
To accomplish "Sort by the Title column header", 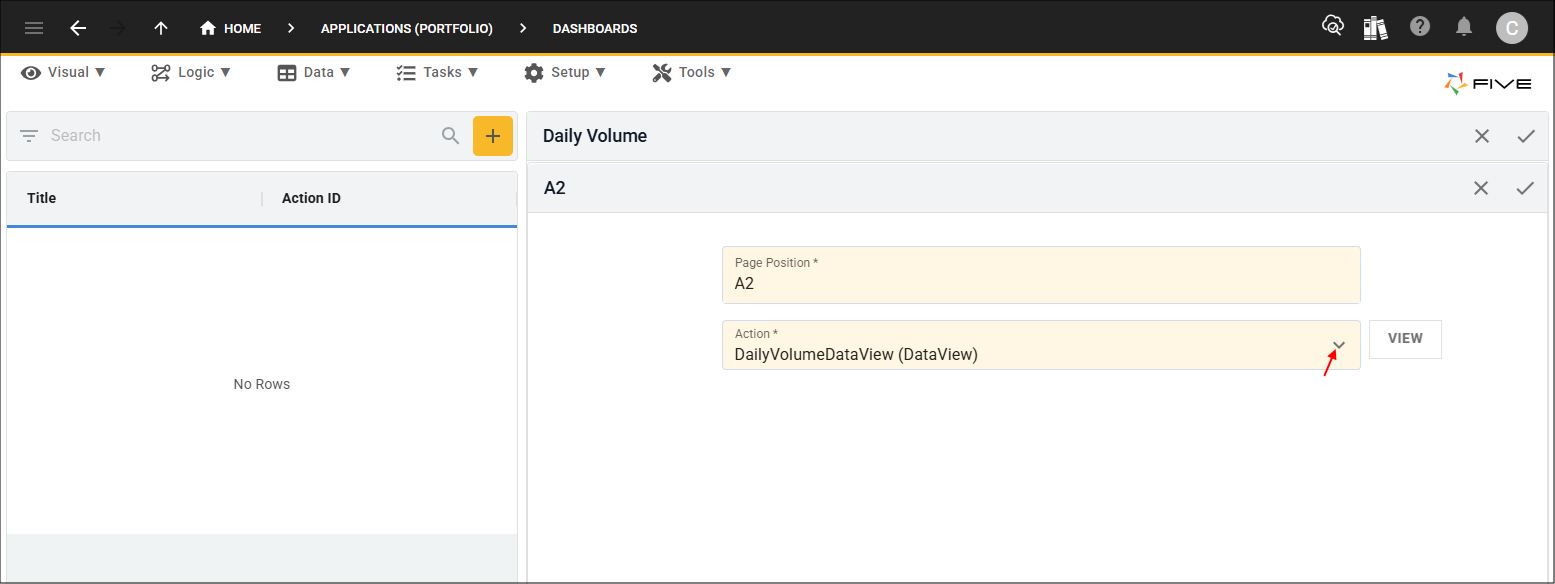I will point(42,198).
